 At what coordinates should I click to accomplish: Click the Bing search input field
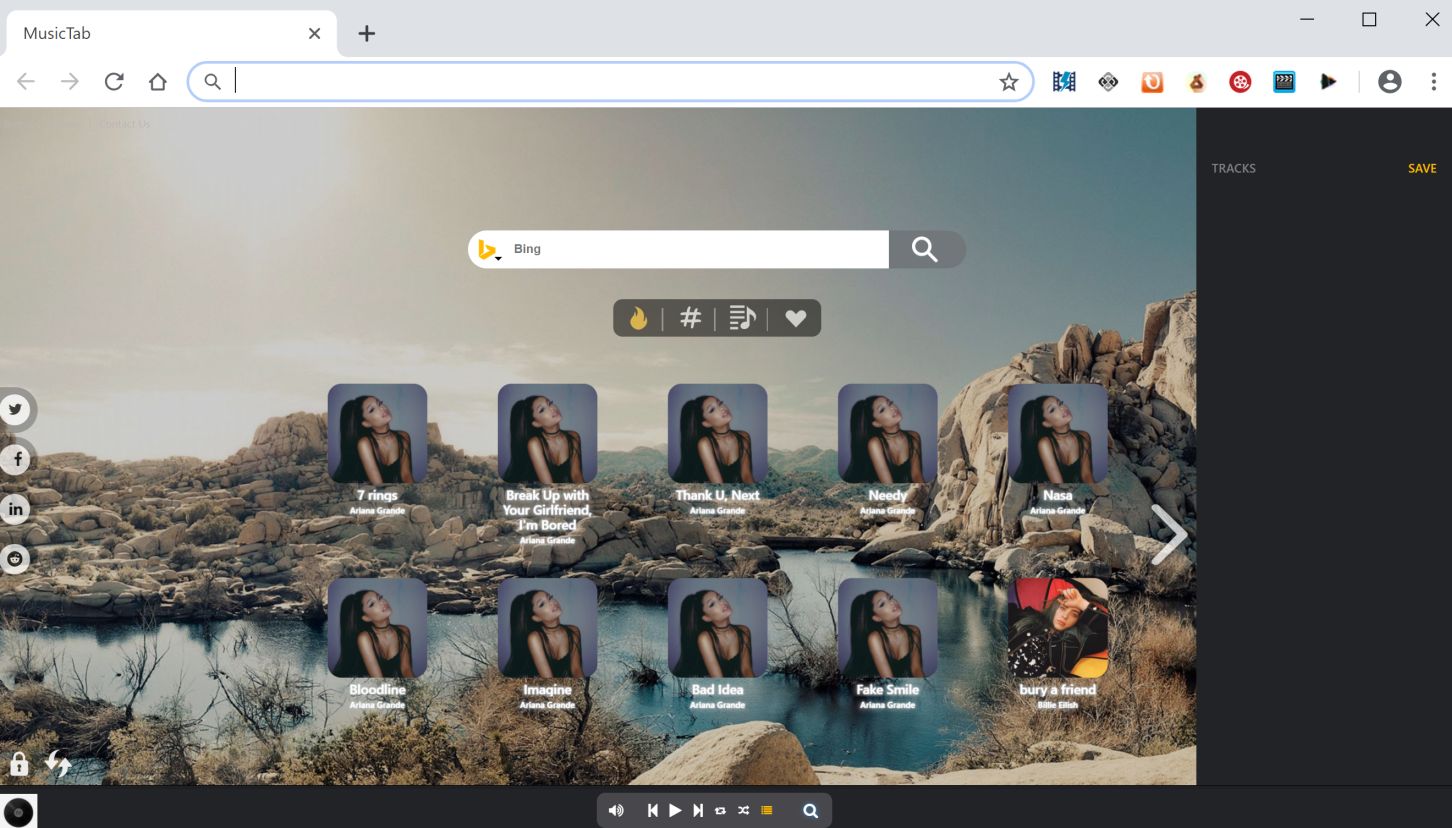[x=696, y=249]
